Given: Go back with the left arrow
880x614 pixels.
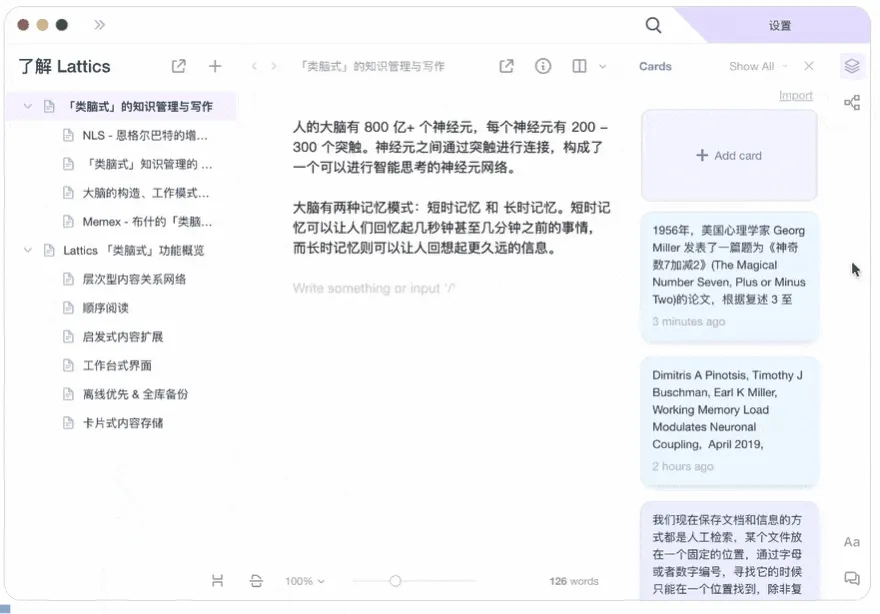Looking at the screenshot, I should coord(254,66).
